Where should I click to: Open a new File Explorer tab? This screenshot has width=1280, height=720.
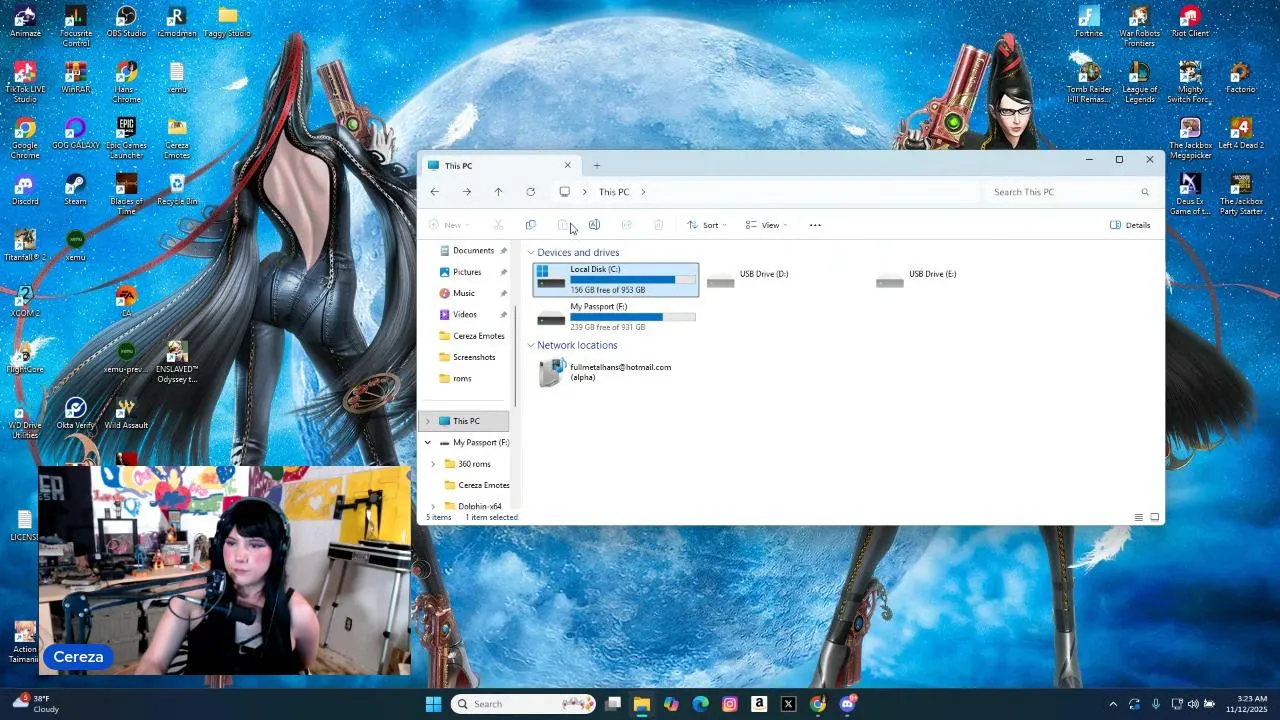(597, 166)
